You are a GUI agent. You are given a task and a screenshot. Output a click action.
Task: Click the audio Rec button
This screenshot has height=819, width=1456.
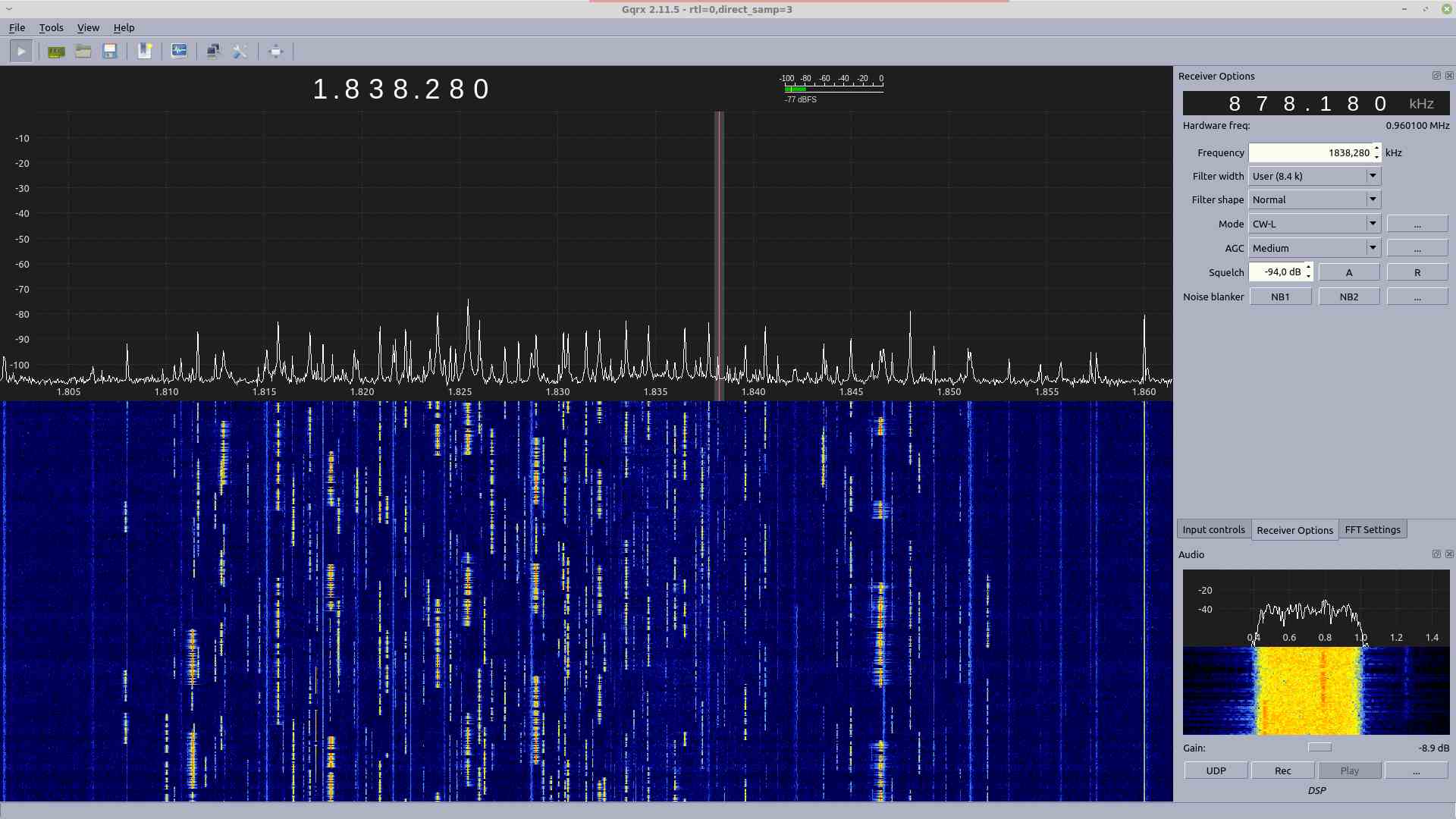[1282, 770]
